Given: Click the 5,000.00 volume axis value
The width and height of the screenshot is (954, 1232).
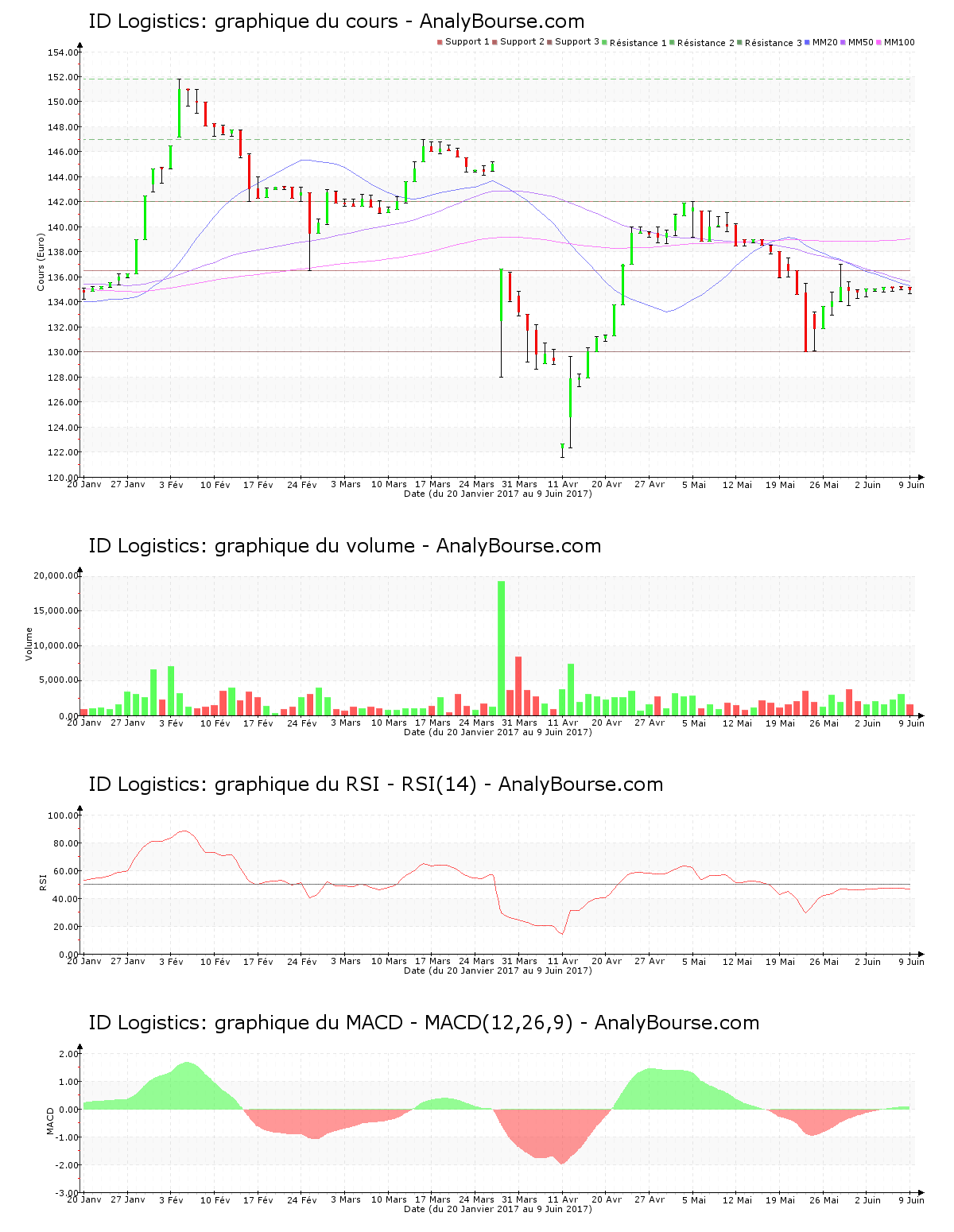Looking at the screenshot, I should point(58,680).
